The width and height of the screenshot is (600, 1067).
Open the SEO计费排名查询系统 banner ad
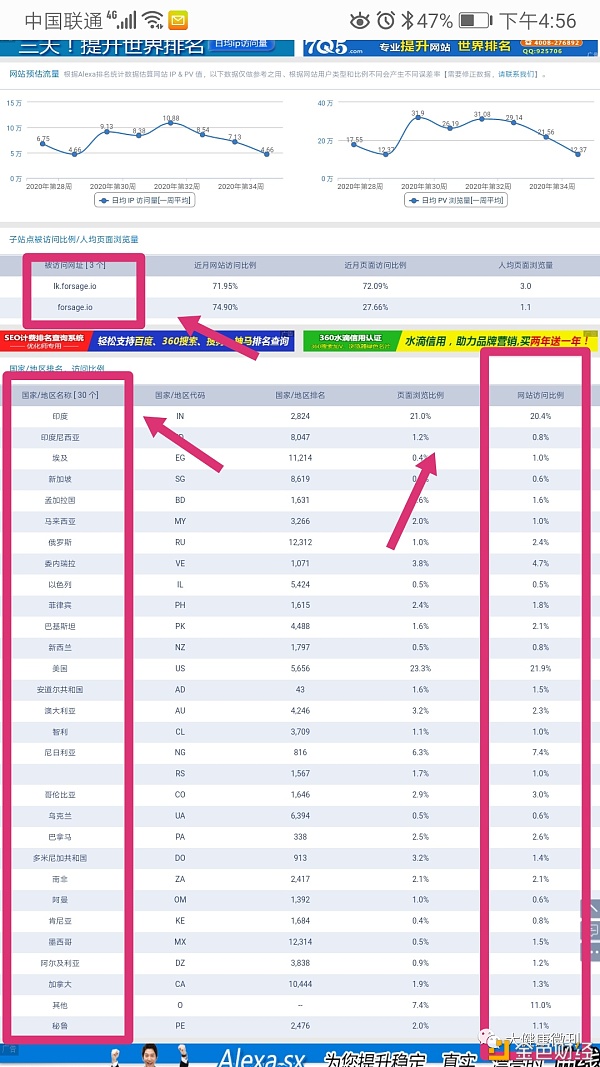point(148,340)
